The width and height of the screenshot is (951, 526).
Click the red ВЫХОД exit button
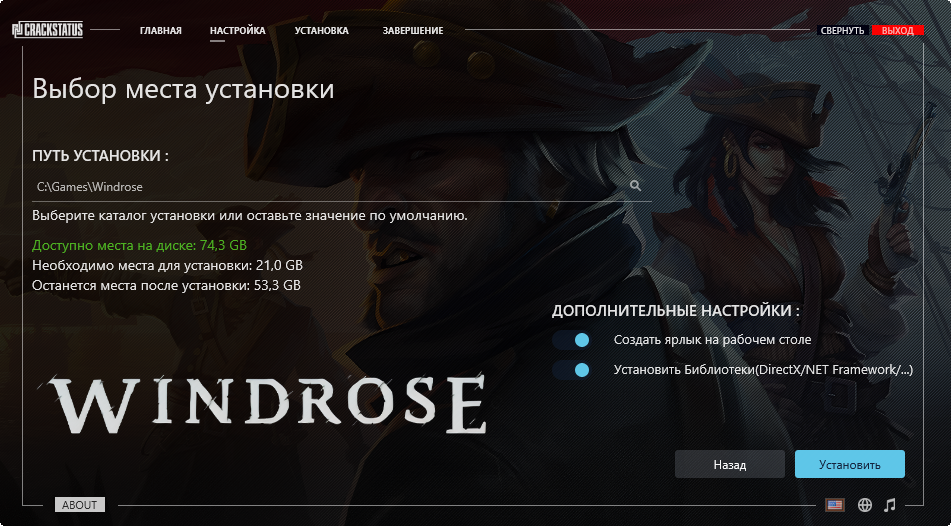[x=898, y=30]
